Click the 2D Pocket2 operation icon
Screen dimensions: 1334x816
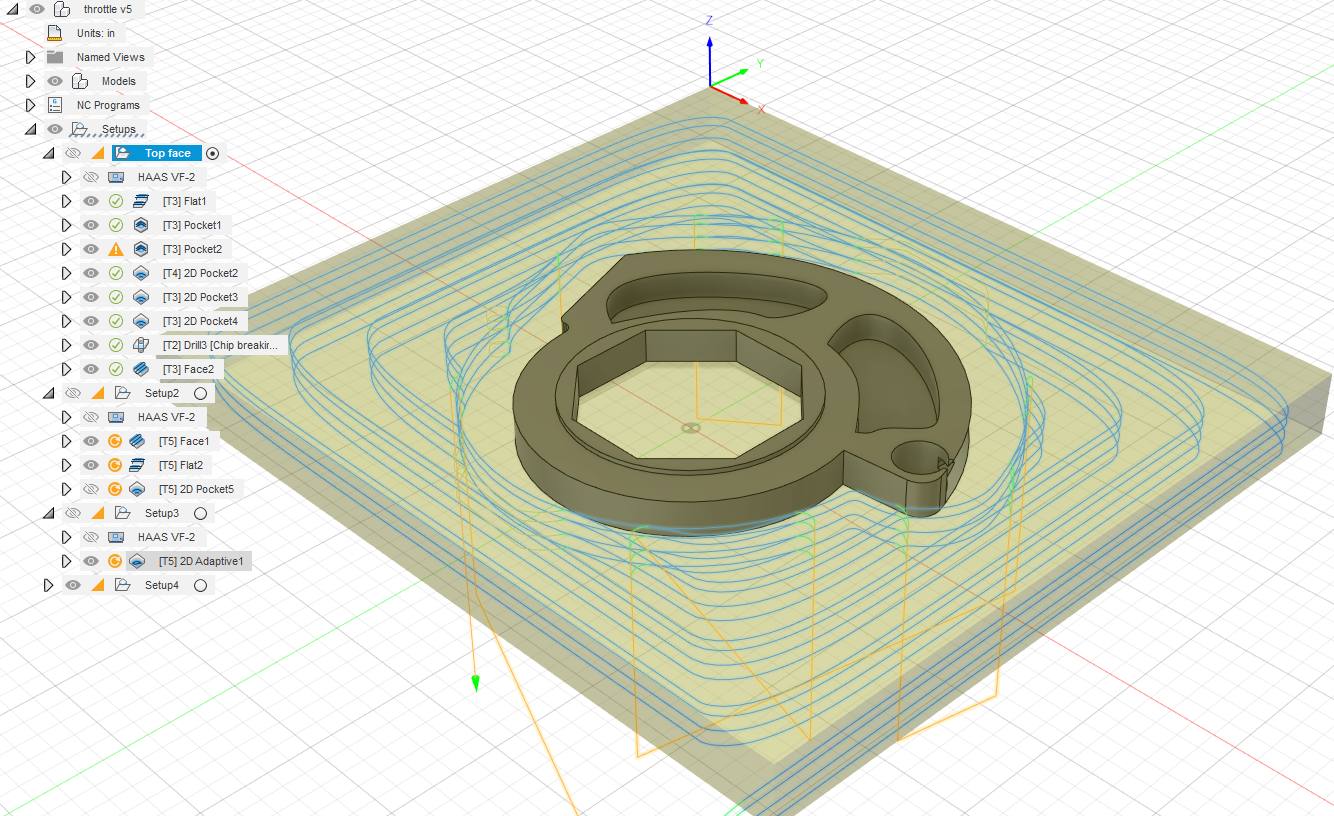(x=140, y=273)
